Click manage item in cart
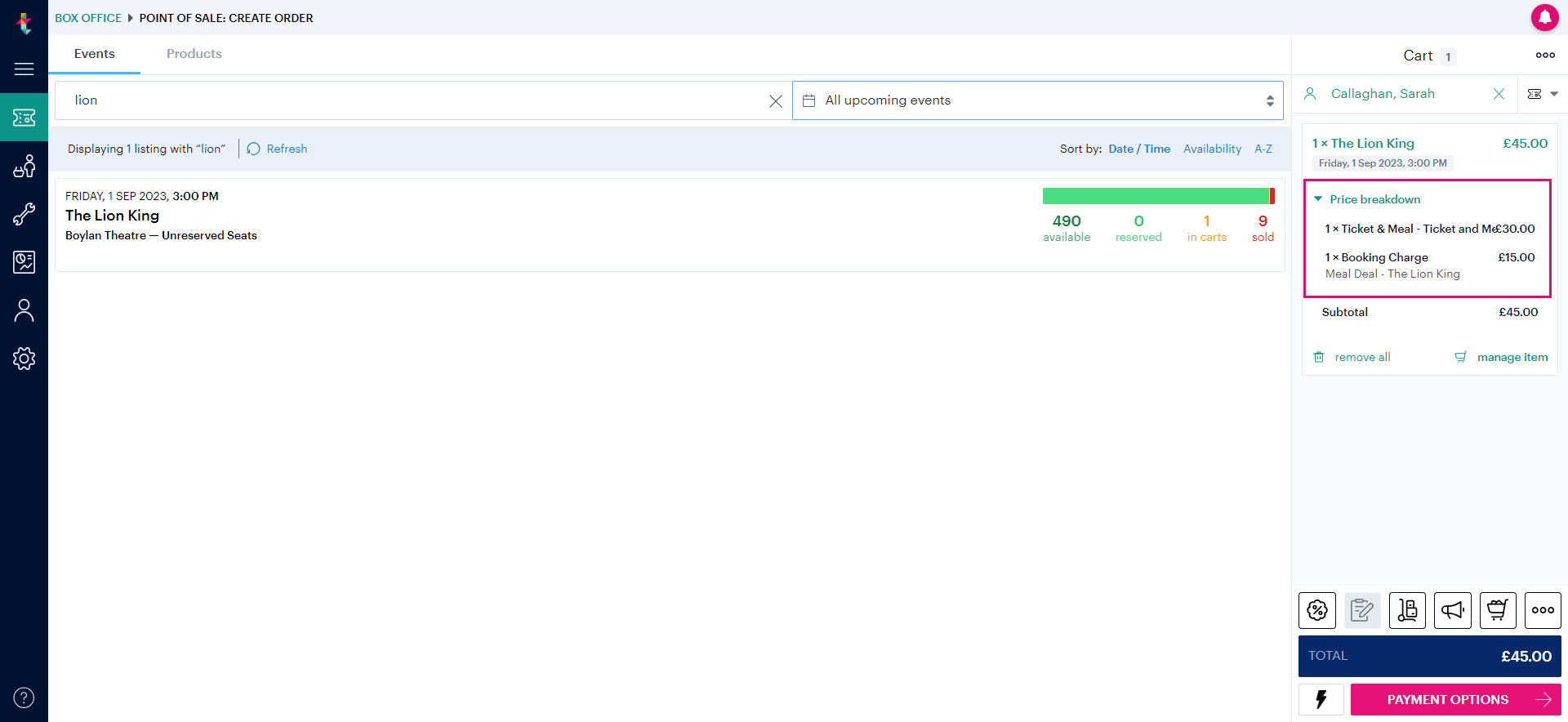This screenshot has width=1568, height=722. (1501, 357)
